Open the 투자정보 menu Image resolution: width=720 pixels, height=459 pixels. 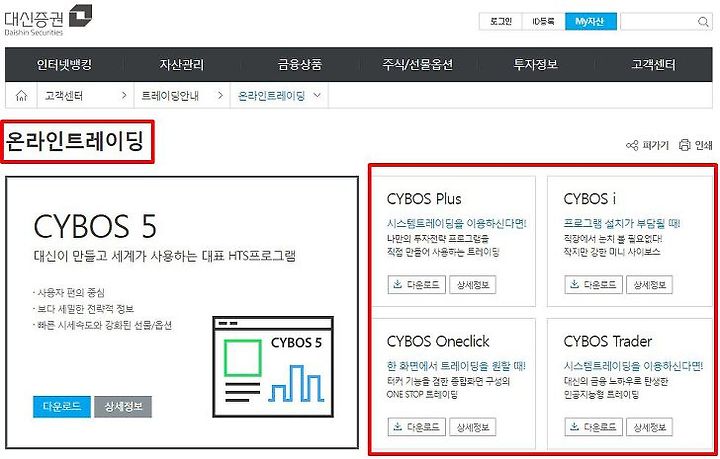pyautogui.click(x=535, y=64)
